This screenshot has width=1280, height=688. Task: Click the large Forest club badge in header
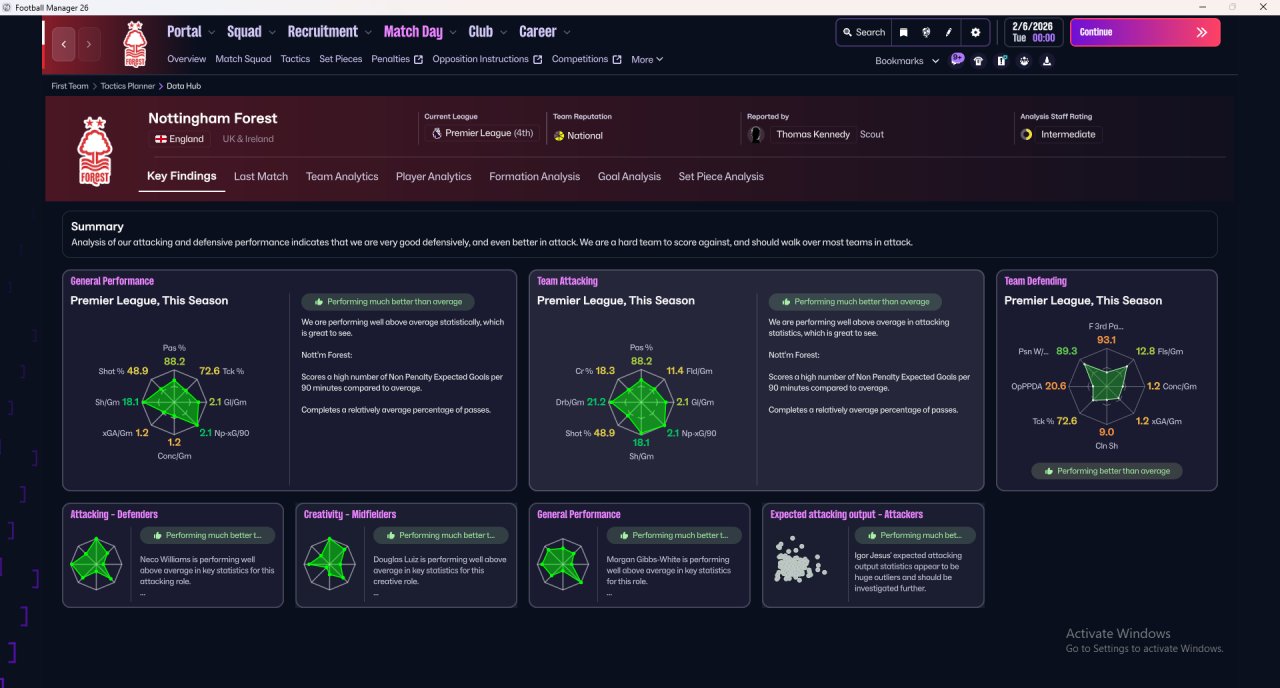coord(95,150)
